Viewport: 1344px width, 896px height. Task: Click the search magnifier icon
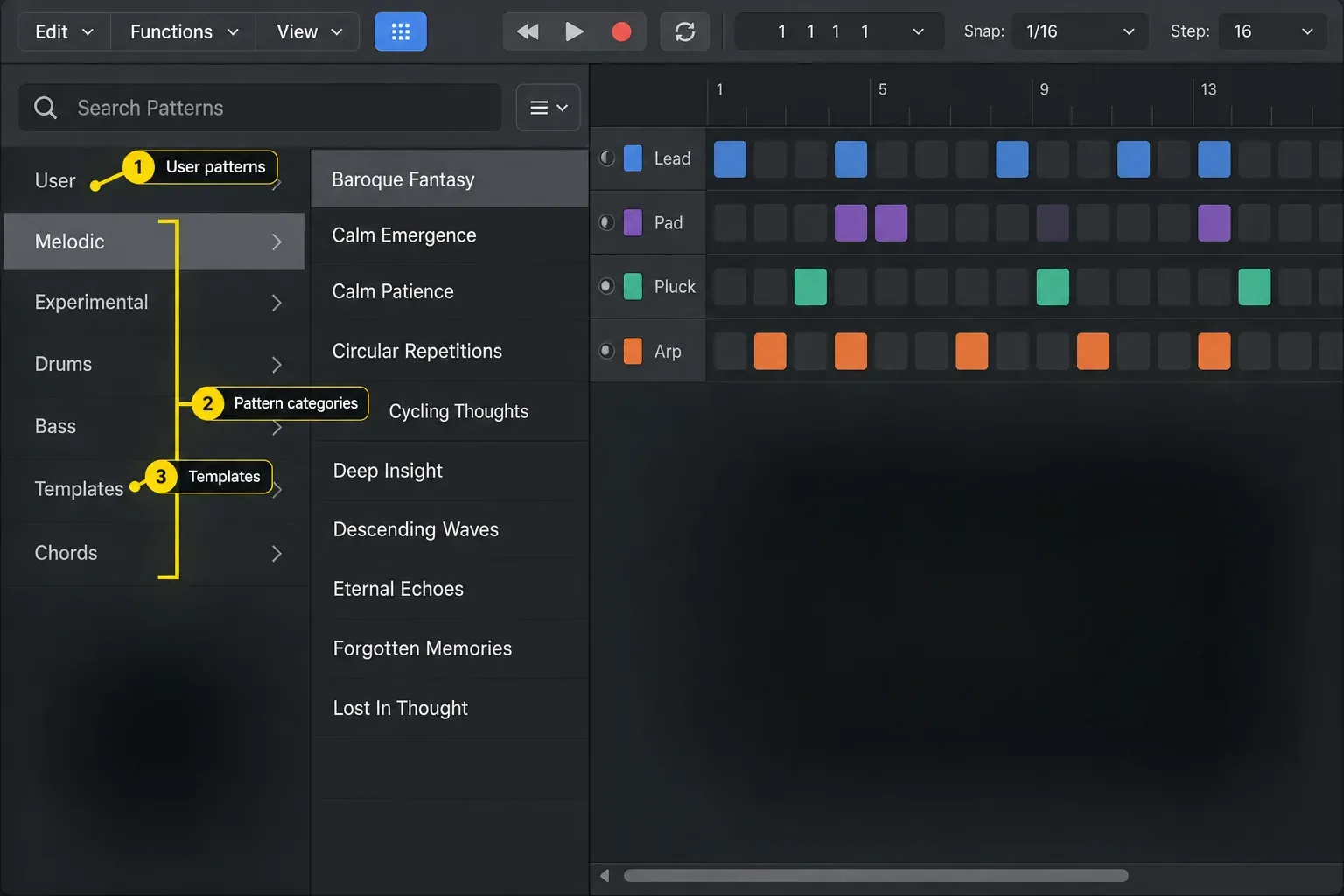tap(45, 108)
